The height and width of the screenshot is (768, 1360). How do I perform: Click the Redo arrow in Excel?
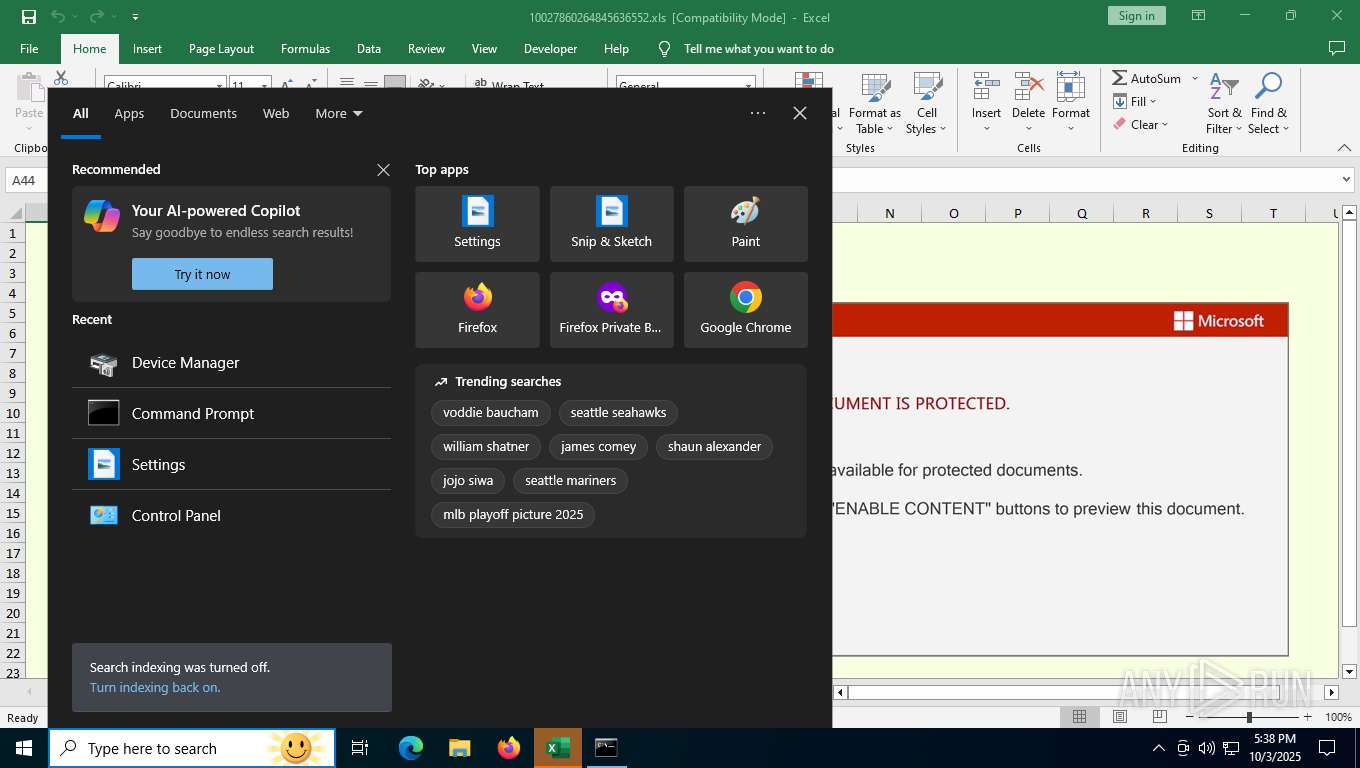point(96,17)
